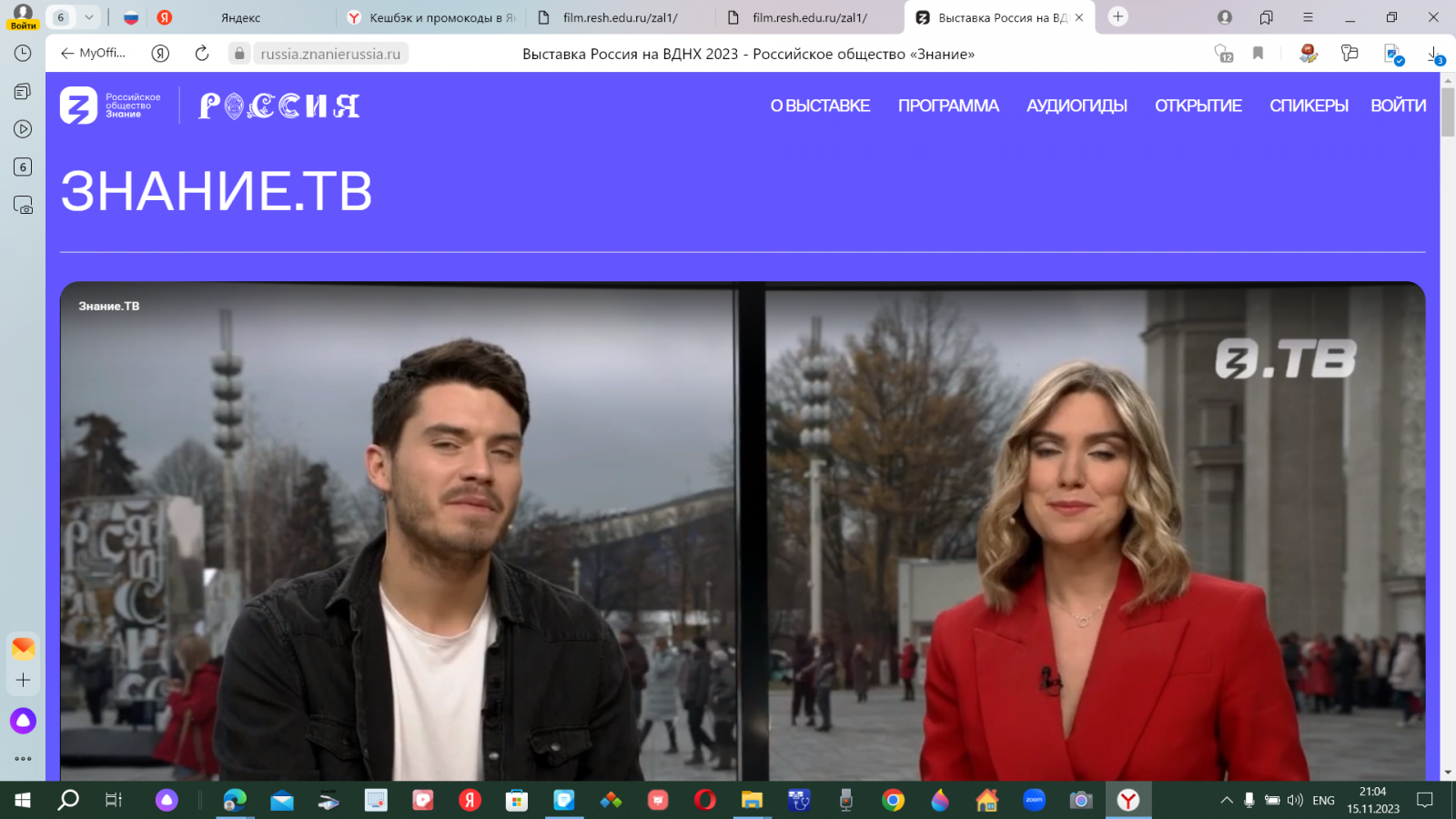Switch to the Яндекс tab
The image size is (1456, 819).
pos(240,17)
